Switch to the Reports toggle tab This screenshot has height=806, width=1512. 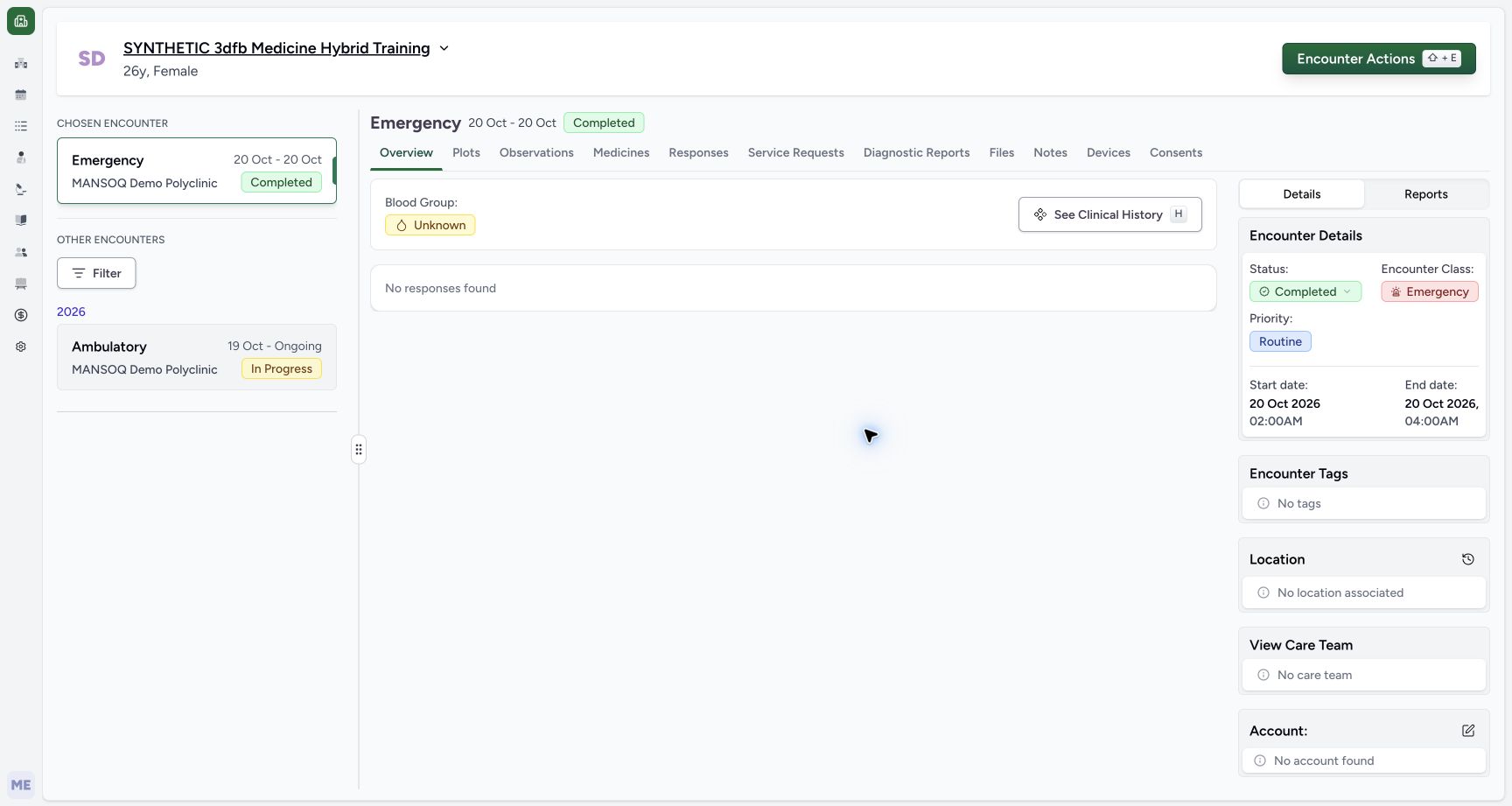[1425, 194]
